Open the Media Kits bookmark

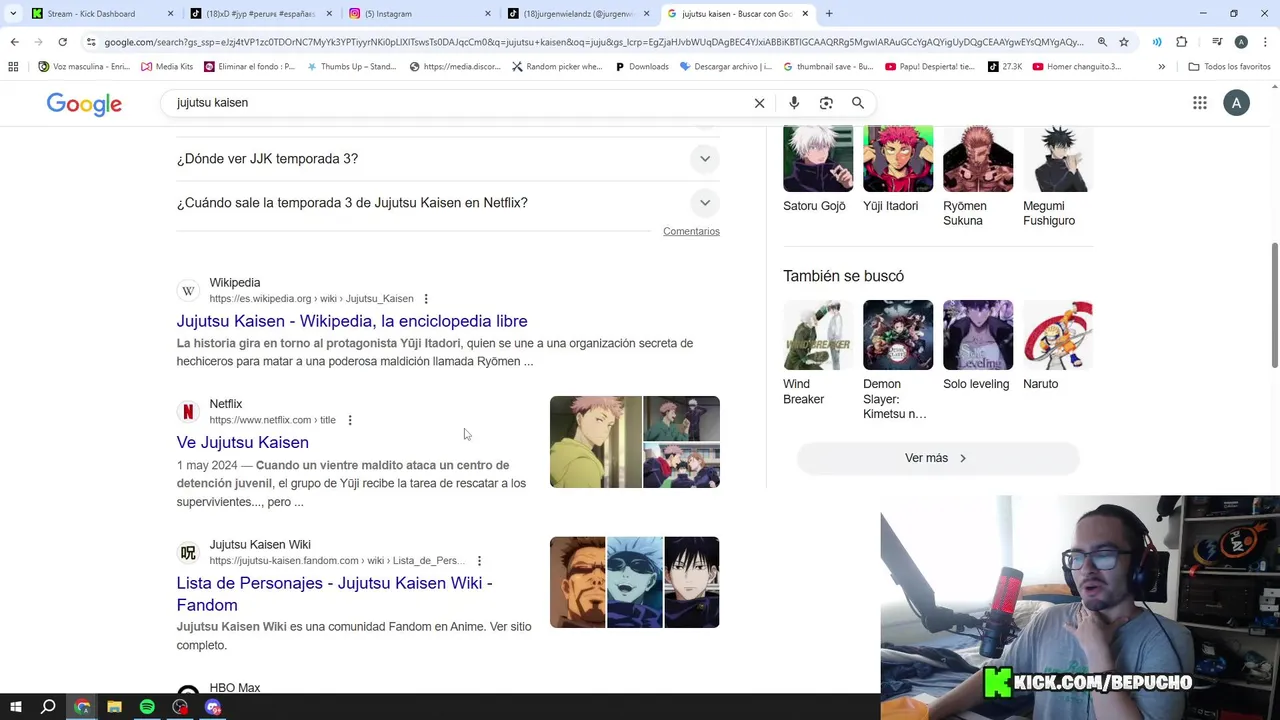tap(167, 67)
